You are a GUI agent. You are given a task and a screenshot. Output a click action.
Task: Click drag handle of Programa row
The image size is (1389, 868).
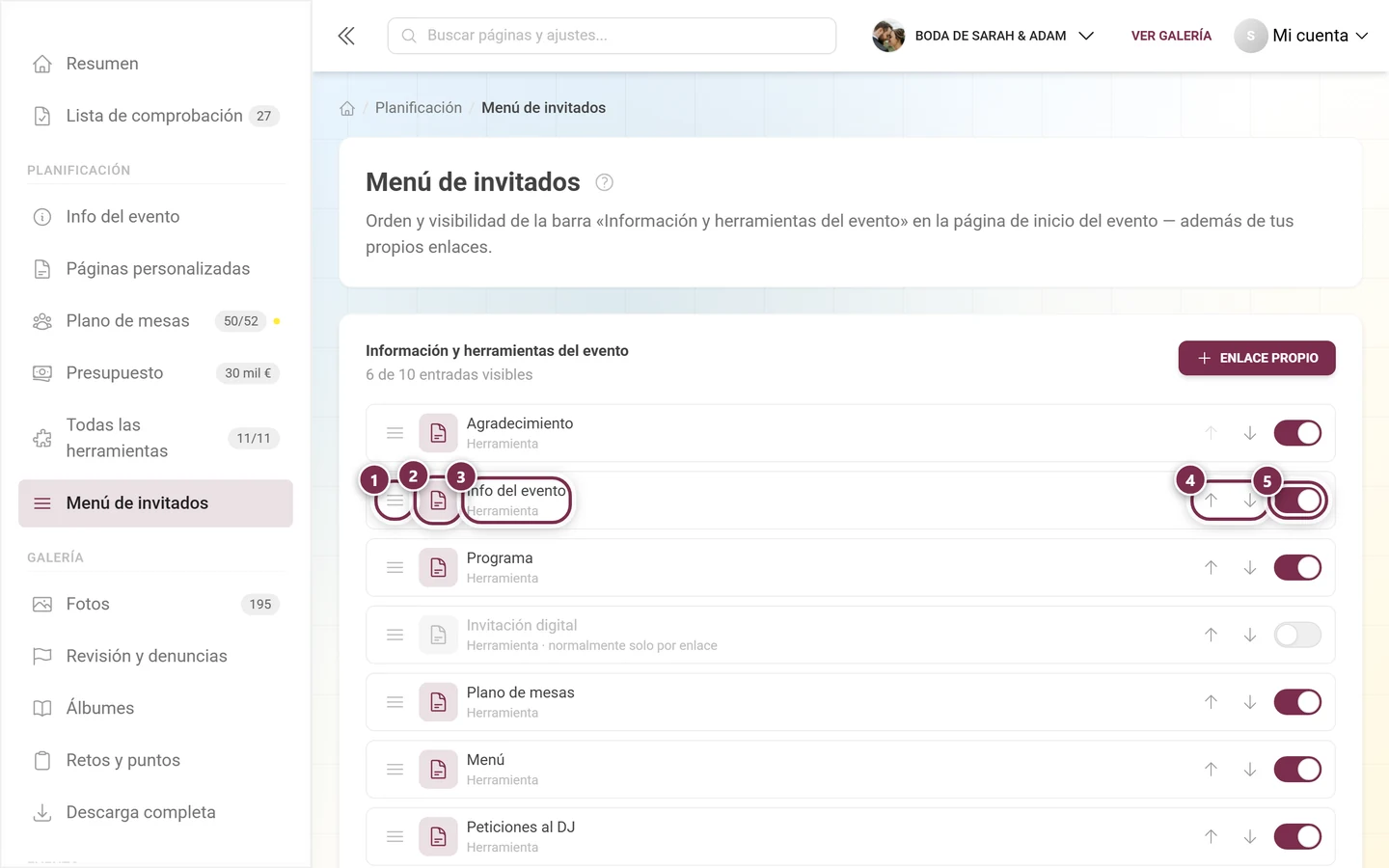pyautogui.click(x=395, y=567)
